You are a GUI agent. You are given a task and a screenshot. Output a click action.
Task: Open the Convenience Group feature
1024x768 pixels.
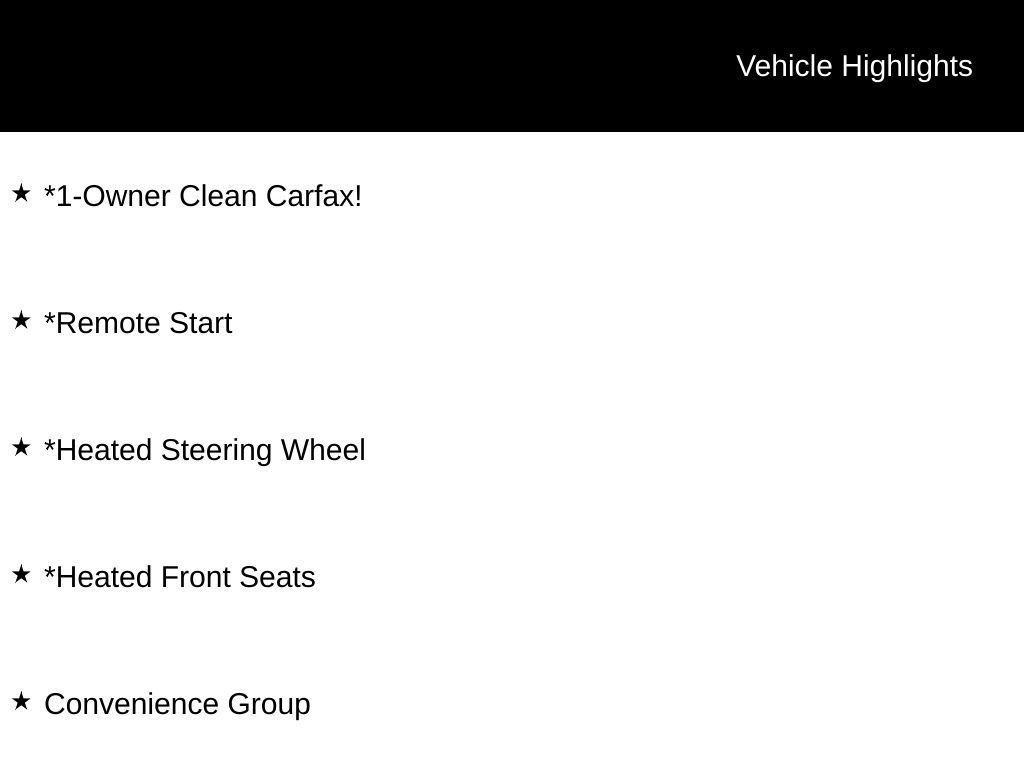tap(177, 704)
